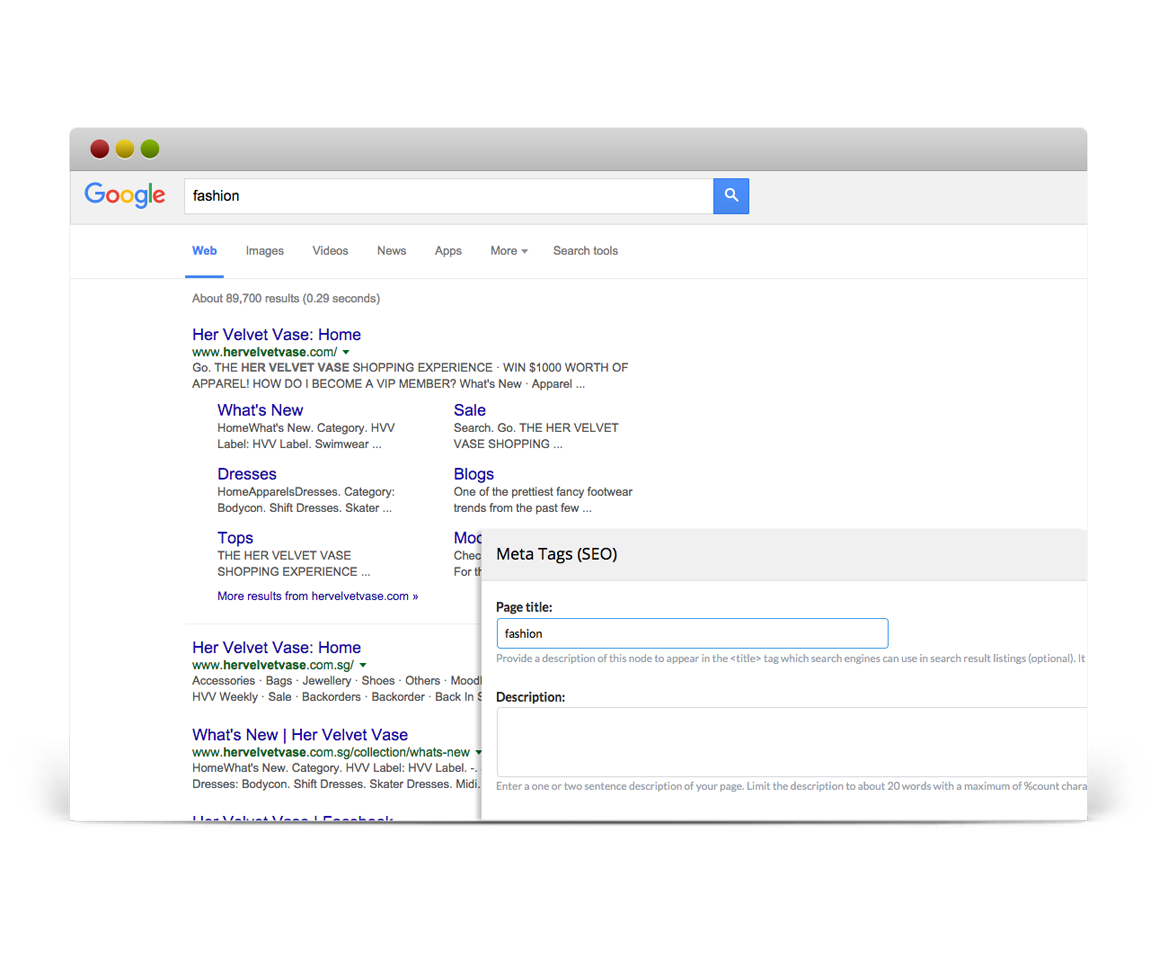Expand arrow beside collection/whats-new URL
Screen dimensions: 1152x959
coord(478,753)
